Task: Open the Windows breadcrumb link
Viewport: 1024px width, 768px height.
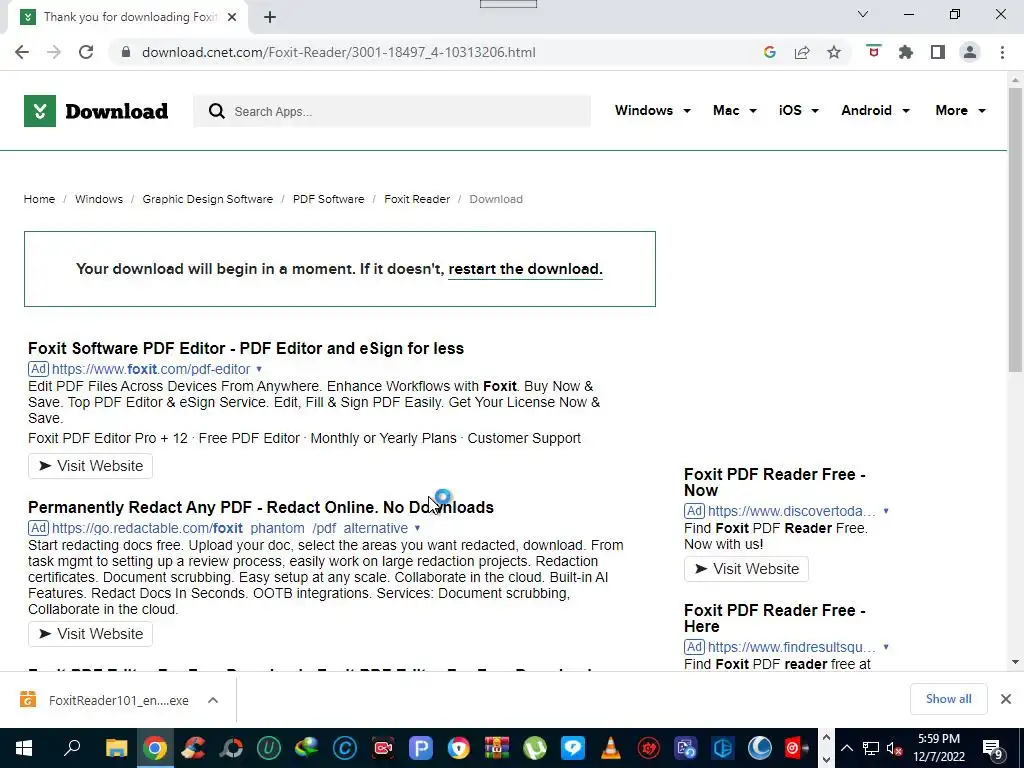Action: (99, 199)
